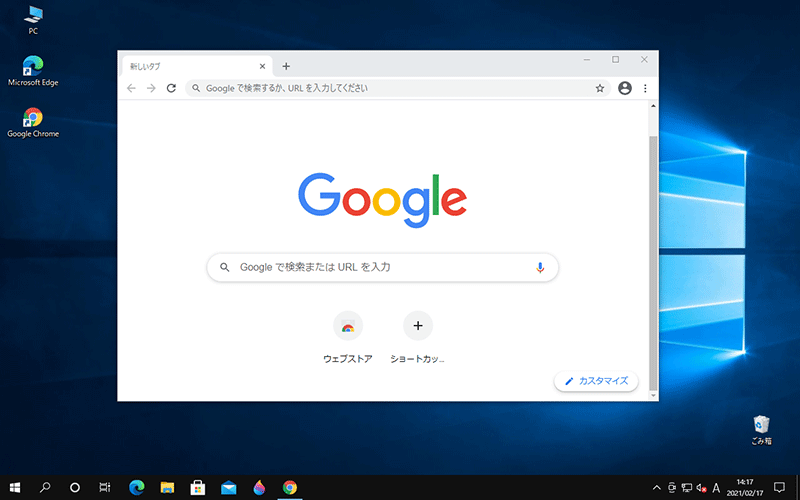Click the muted volume icon in tray

(x=702, y=488)
